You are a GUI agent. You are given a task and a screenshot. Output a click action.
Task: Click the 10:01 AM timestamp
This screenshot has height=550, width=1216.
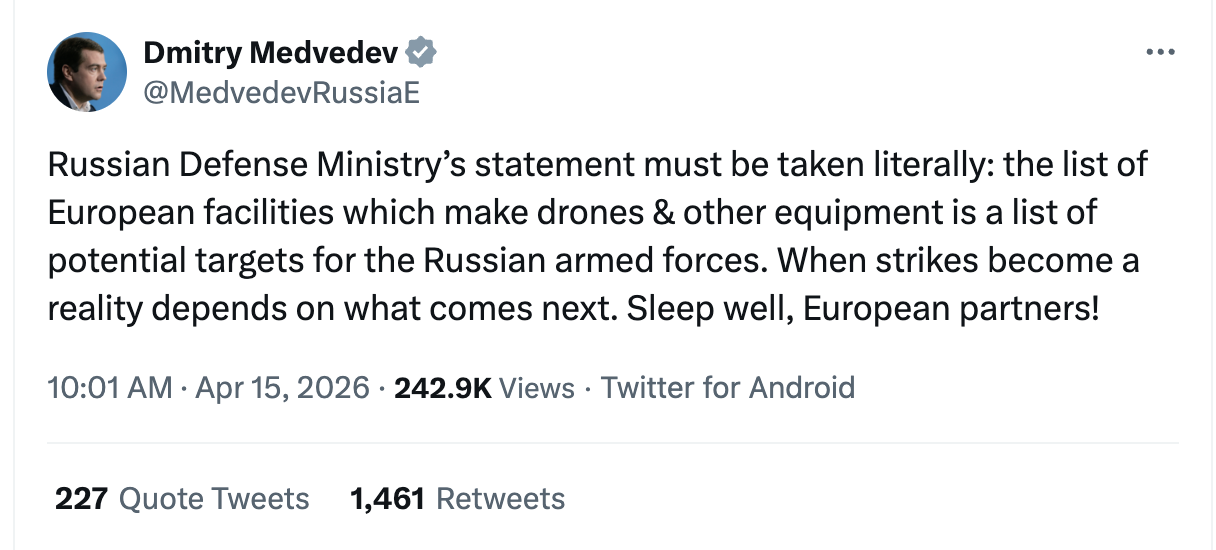click(x=110, y=388)
